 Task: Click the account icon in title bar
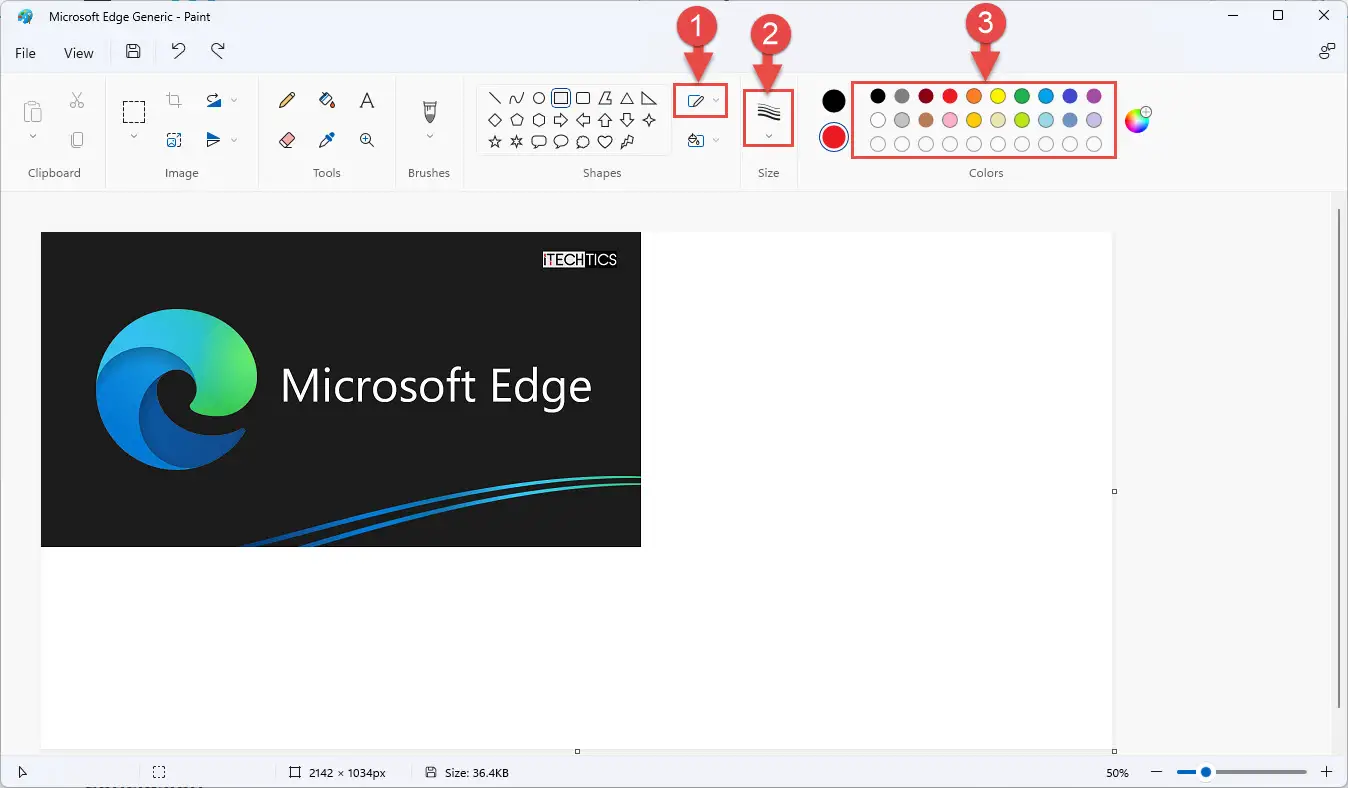tap(1327, 52)
